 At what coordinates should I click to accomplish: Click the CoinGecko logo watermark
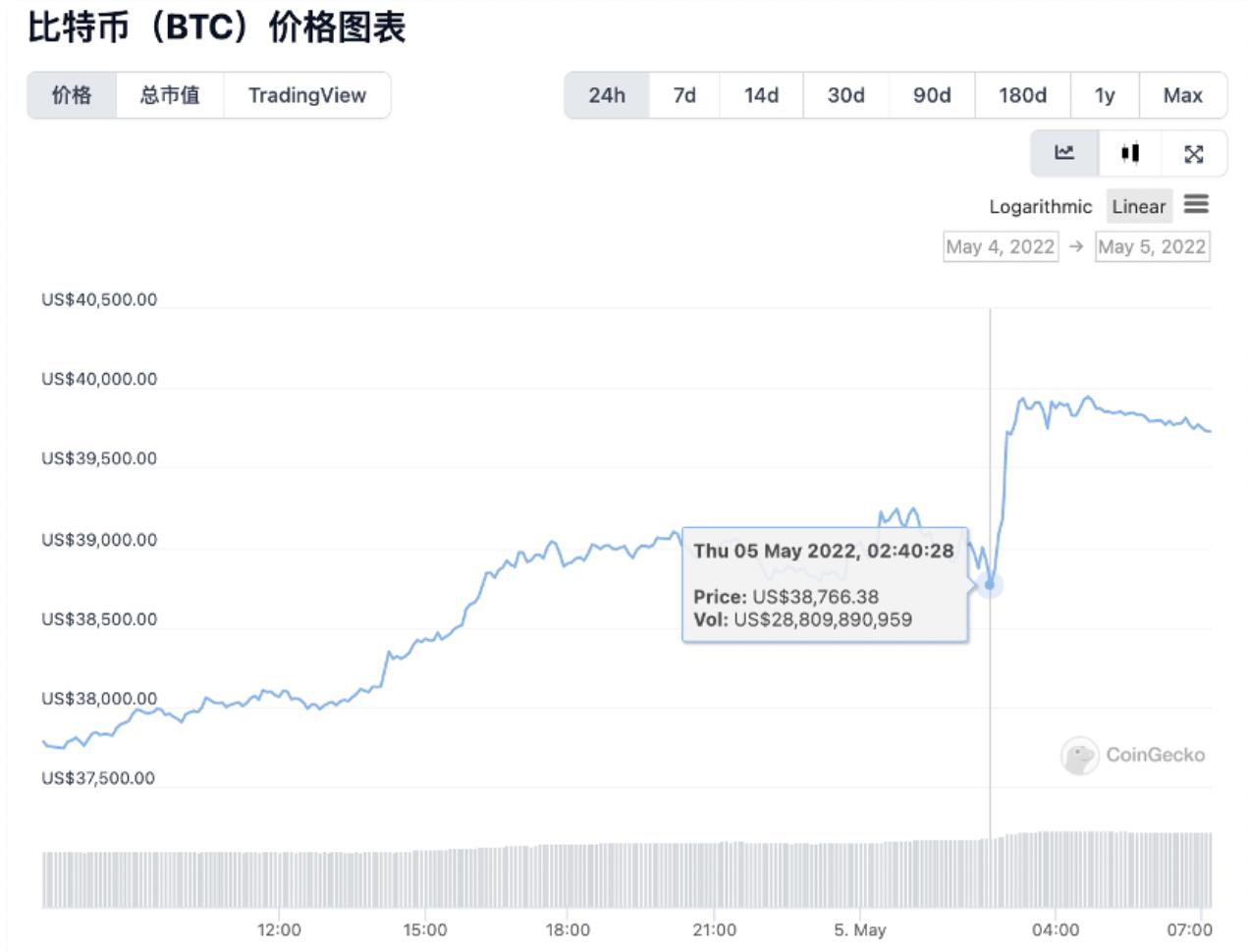click(x=1133, y=755)
